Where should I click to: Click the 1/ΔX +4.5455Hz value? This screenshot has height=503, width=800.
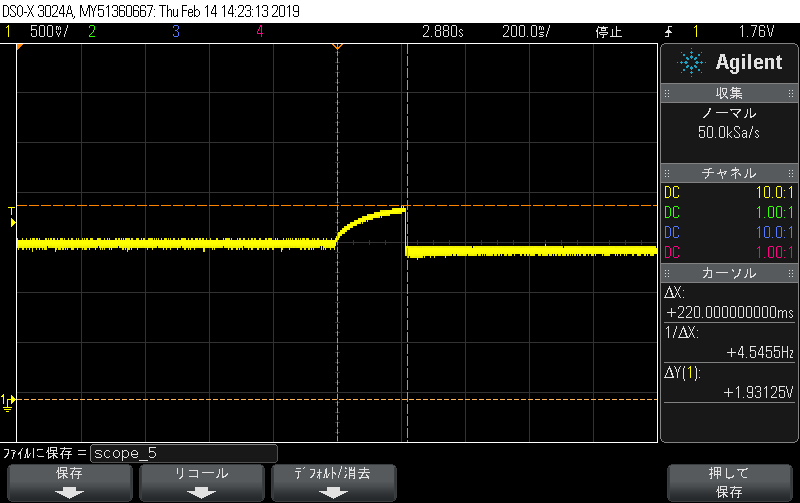click(760, 352)
